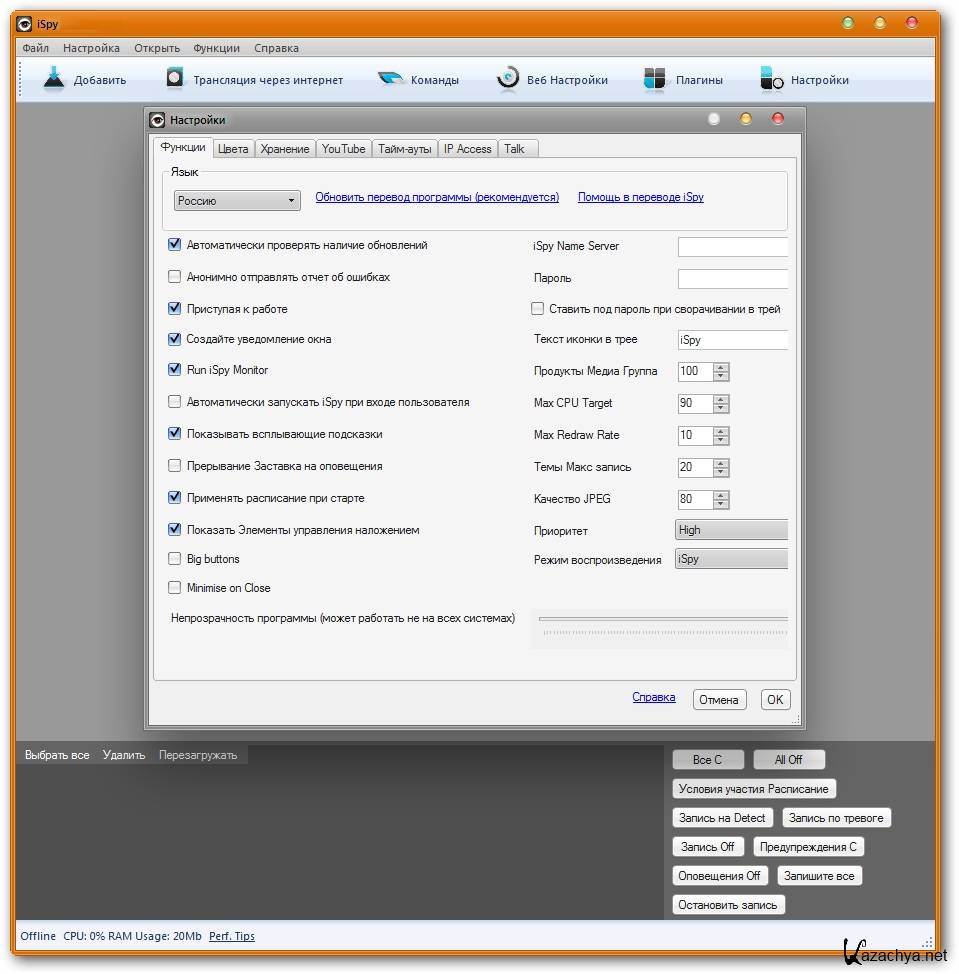Image resolution: width=959 pixels, height=974 pixels.
Task: Open Режим воспроизведения dropdown
Action: pos(731,559)
